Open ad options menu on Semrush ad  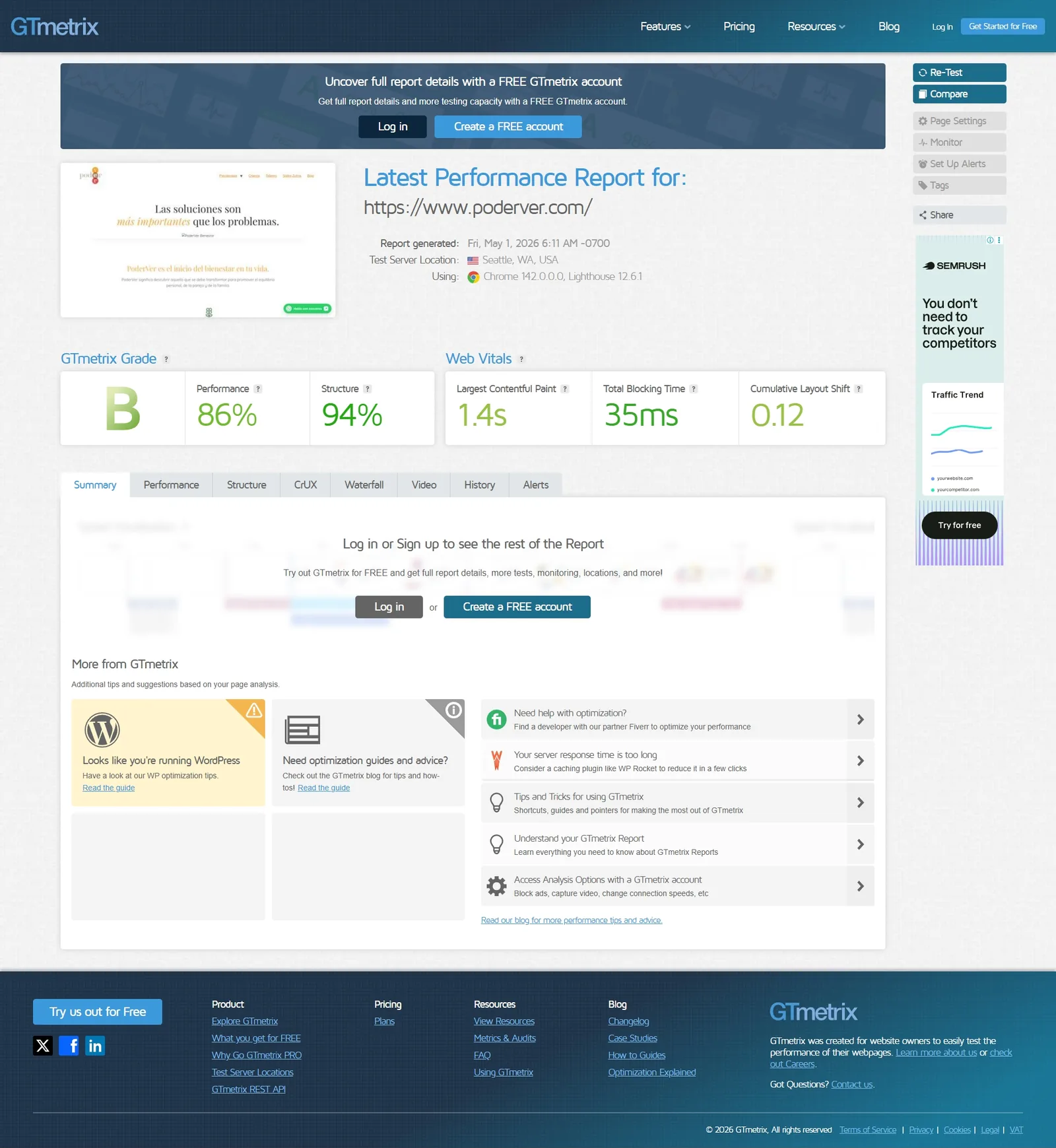tap(999, 240)
